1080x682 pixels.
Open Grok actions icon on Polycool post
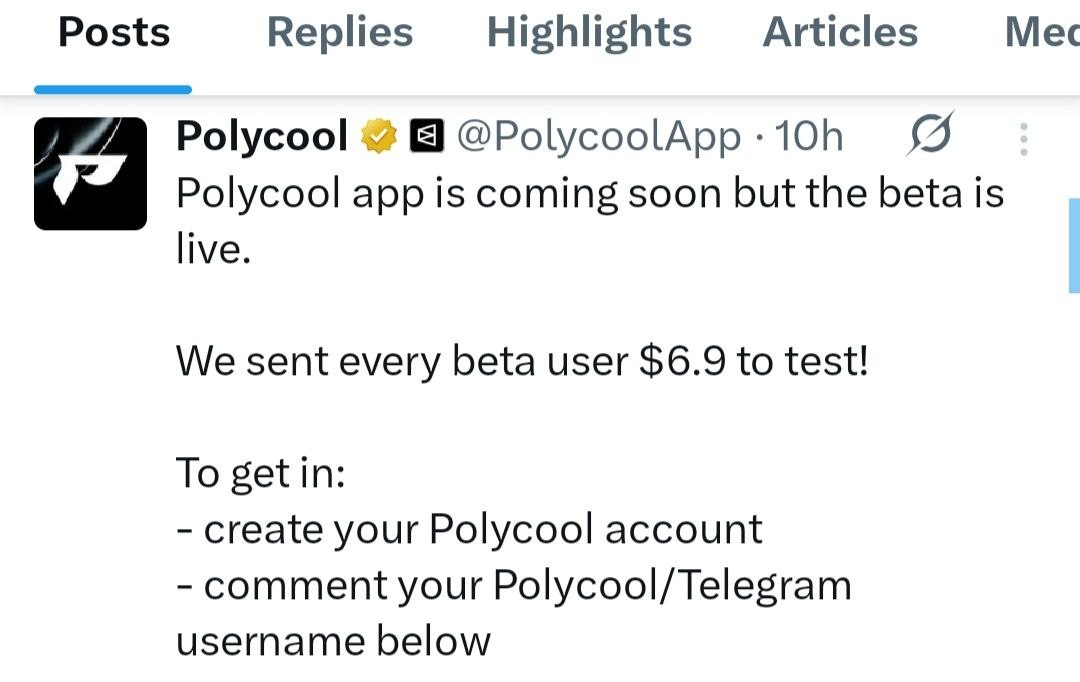click(930, 135)
